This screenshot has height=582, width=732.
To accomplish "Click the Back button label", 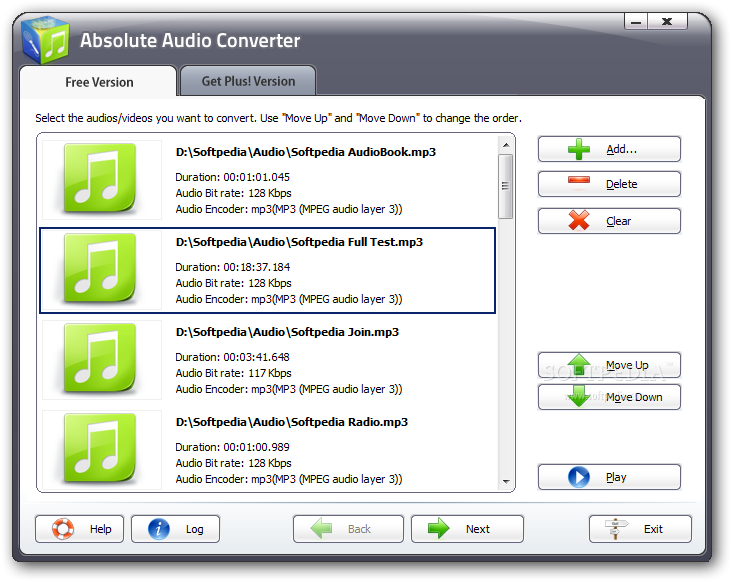I will click(359, 529).
